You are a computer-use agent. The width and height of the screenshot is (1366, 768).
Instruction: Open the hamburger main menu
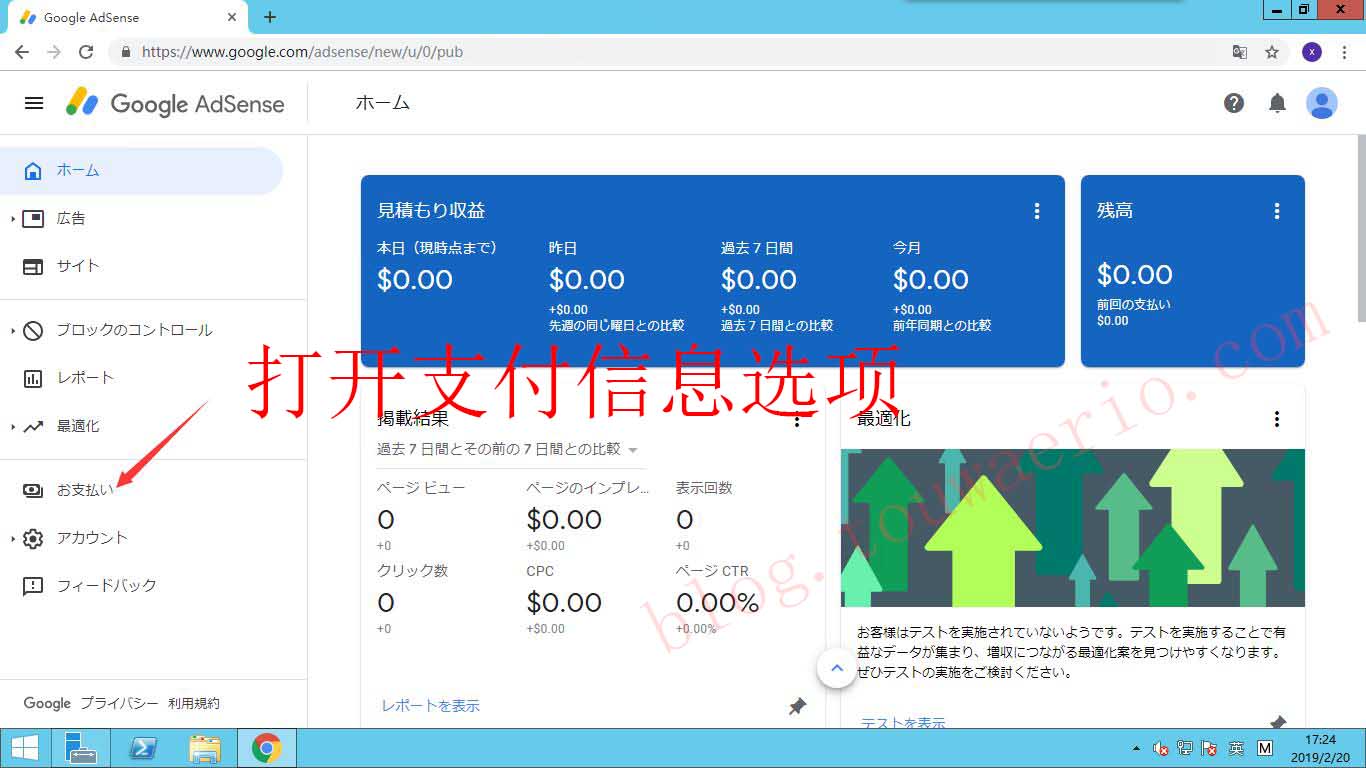(x=34, y=103)
